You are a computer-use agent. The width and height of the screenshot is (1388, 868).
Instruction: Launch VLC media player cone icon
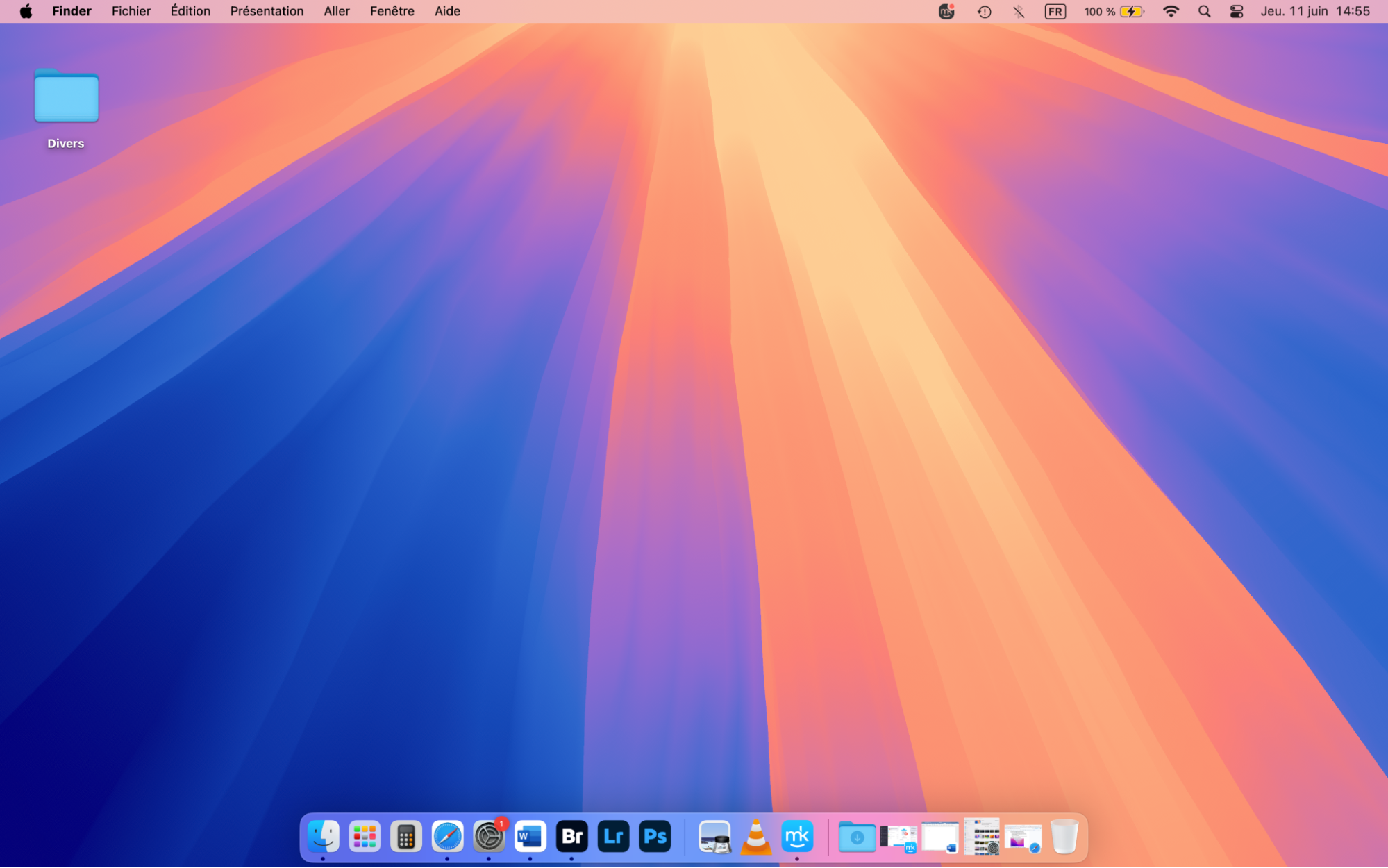[755, 837]
